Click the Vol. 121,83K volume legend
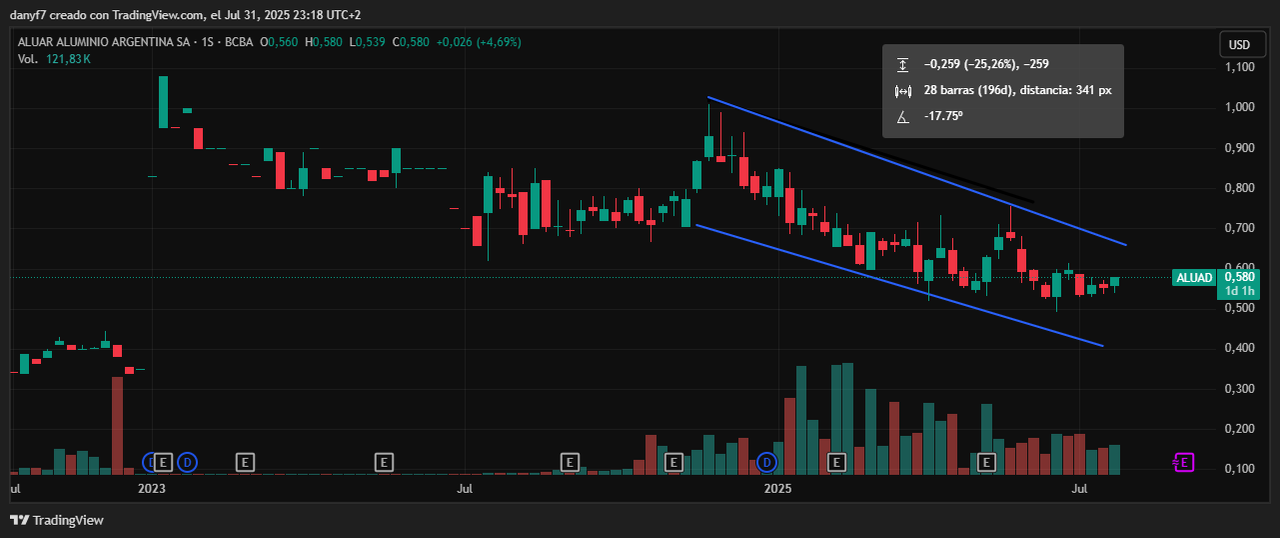The image size is (1280, 538). click(x=54, y=59)
